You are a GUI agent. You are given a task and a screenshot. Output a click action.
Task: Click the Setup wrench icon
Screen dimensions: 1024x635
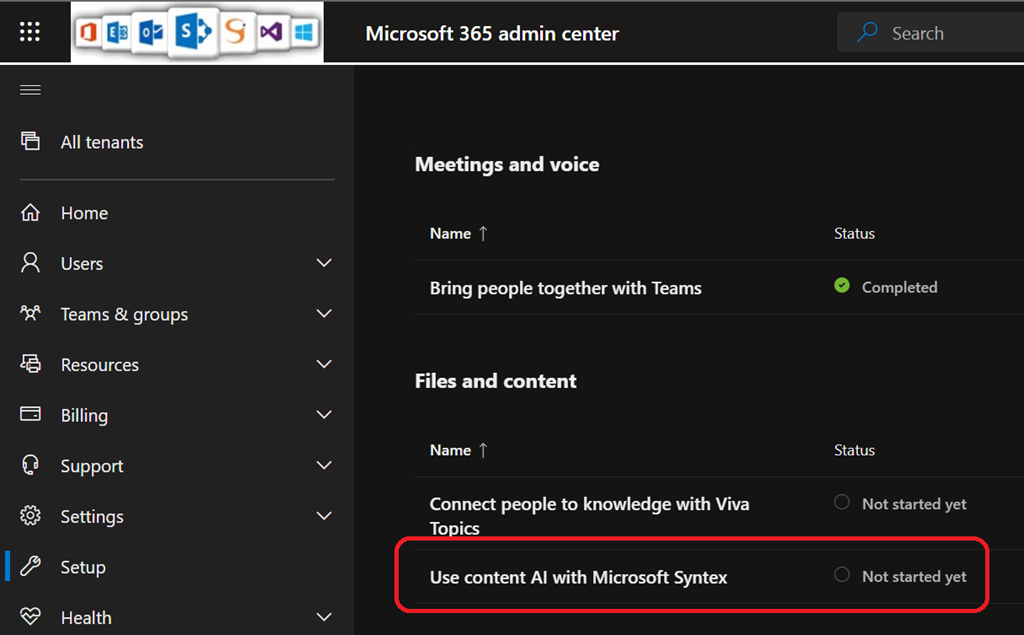pyautogui.click(x=30, y=567)
